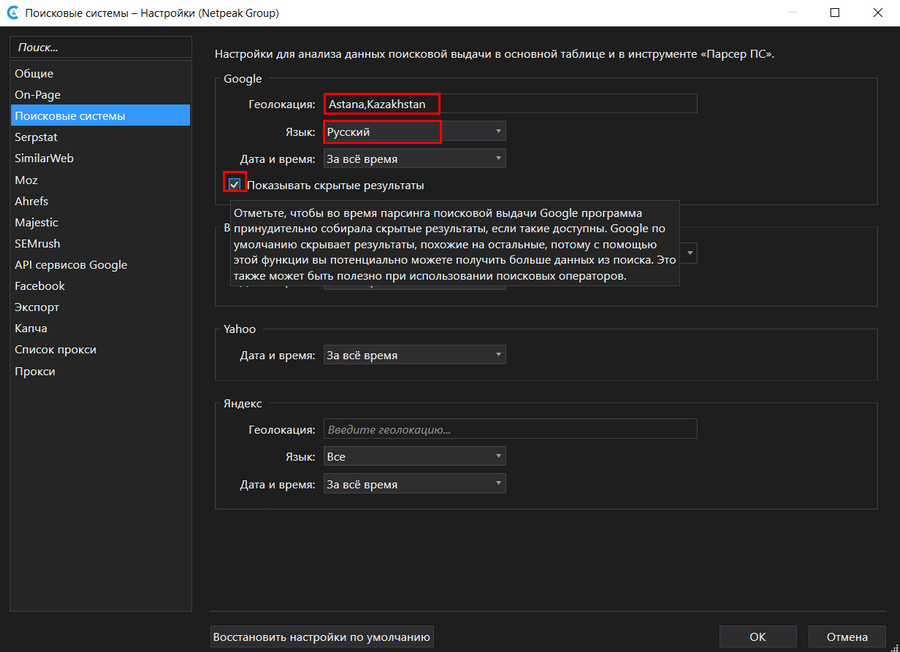The width and height of the screenshot is (900, 652).
Task: Open the Serpstat settings section
Action: (x=100, y=137)
